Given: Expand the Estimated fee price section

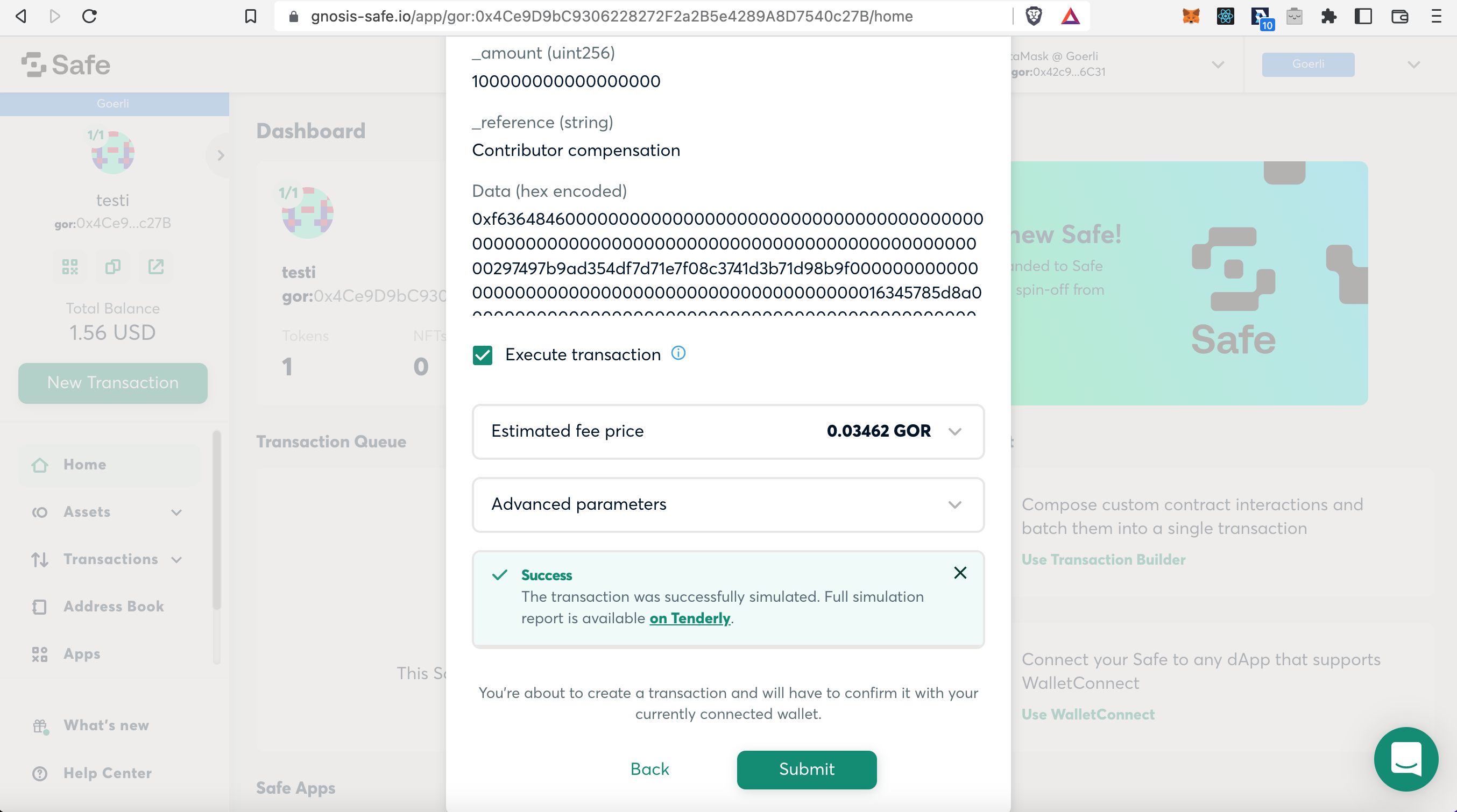Looking at the screenshot, I should (x=728, y=431).
